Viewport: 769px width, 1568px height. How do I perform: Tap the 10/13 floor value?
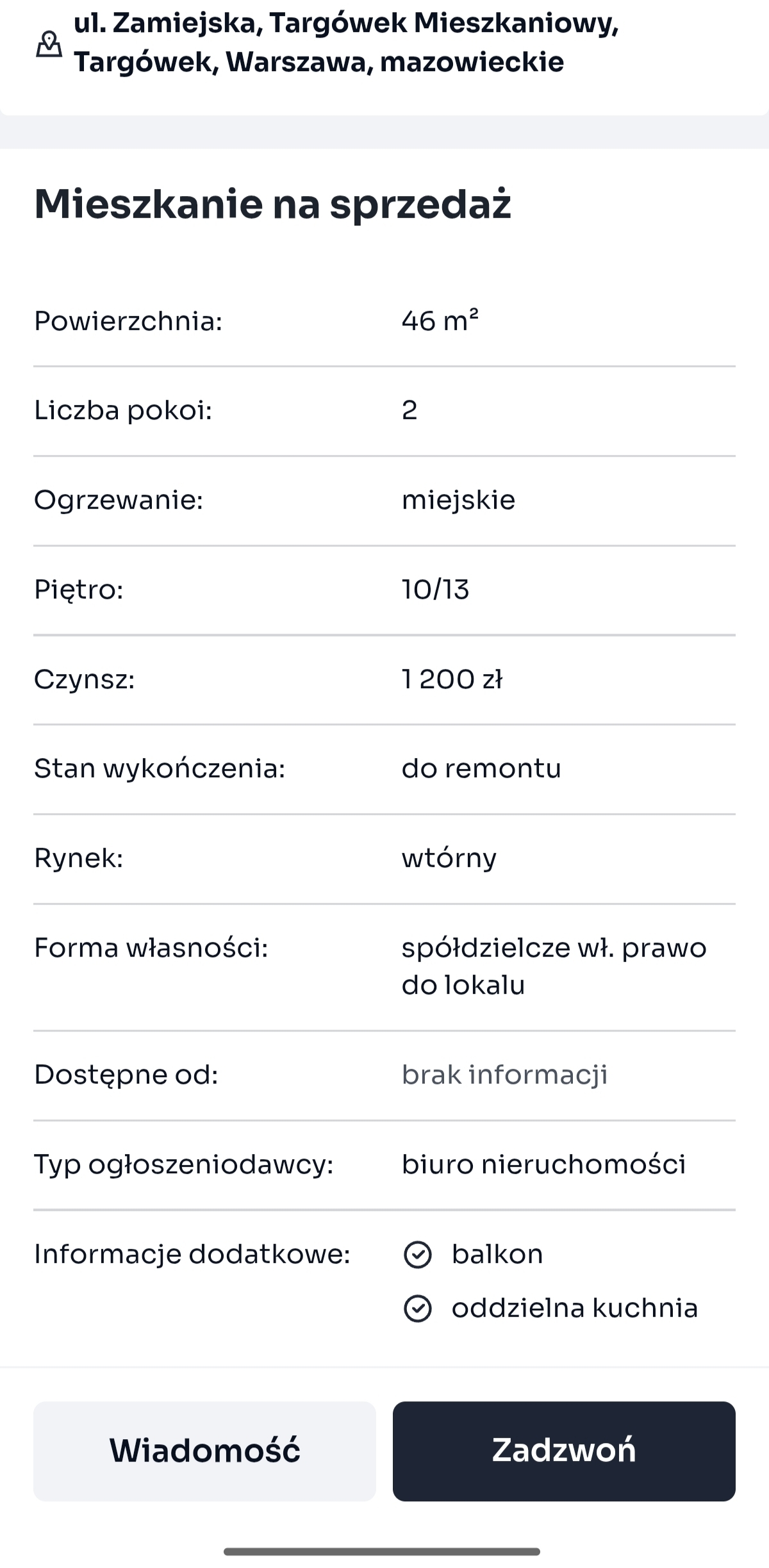(x=436, y=590)
